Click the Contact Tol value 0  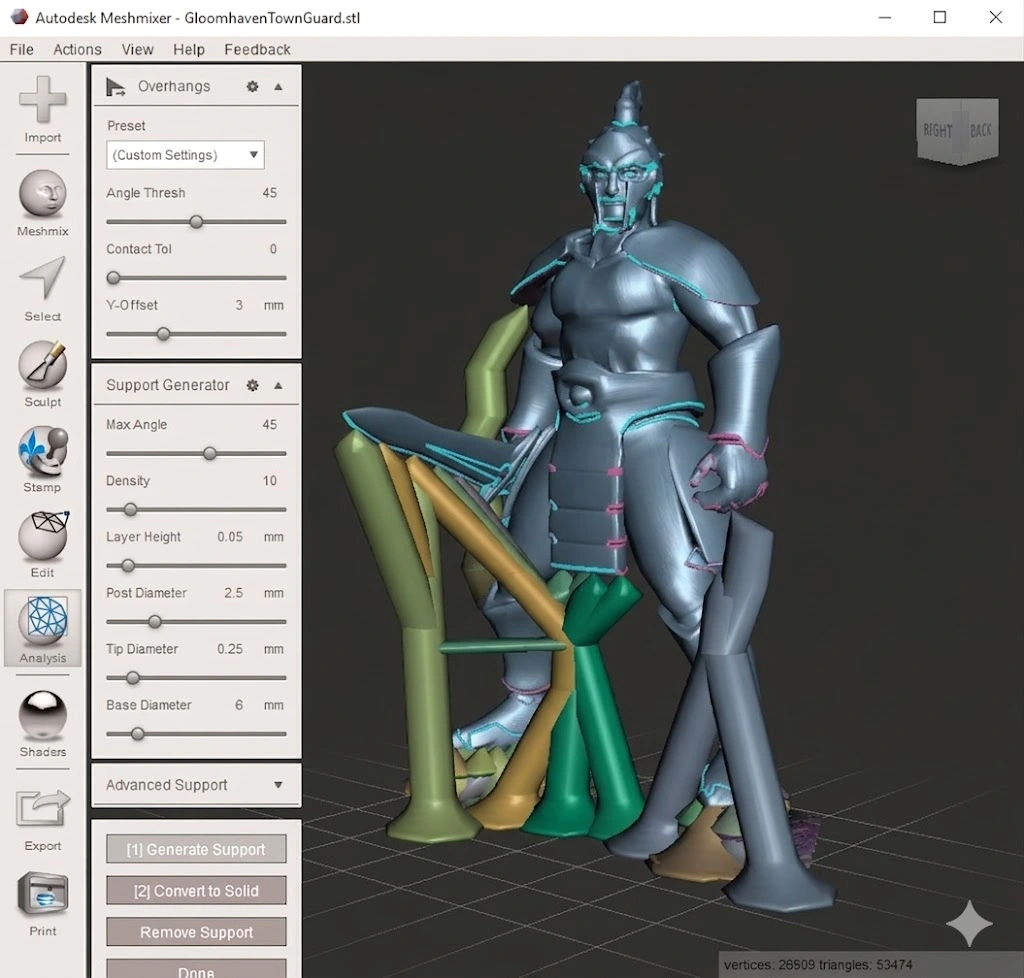tap(273, 249)
